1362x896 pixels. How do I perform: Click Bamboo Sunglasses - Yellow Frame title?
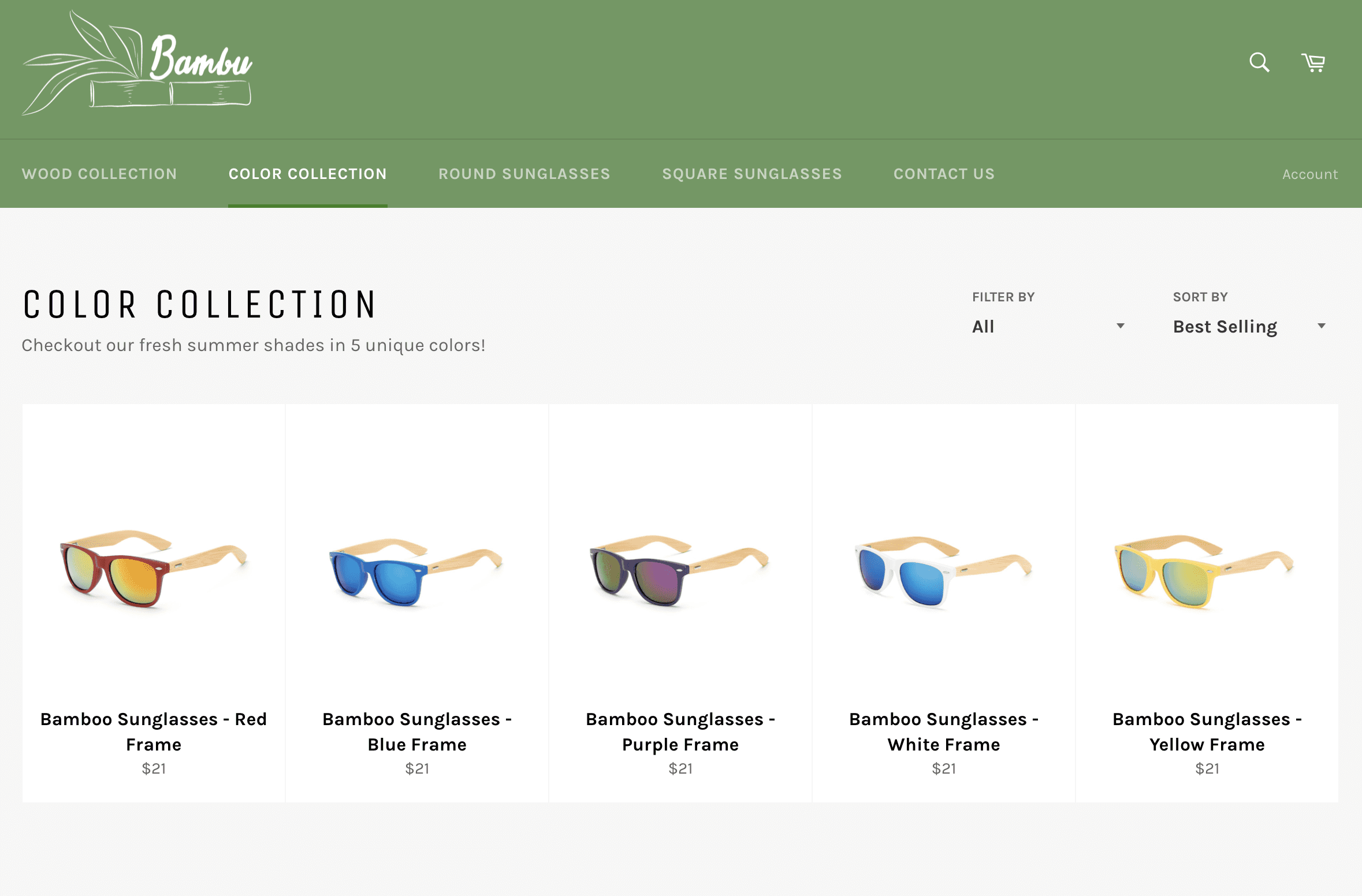[x=1207, y=731]
